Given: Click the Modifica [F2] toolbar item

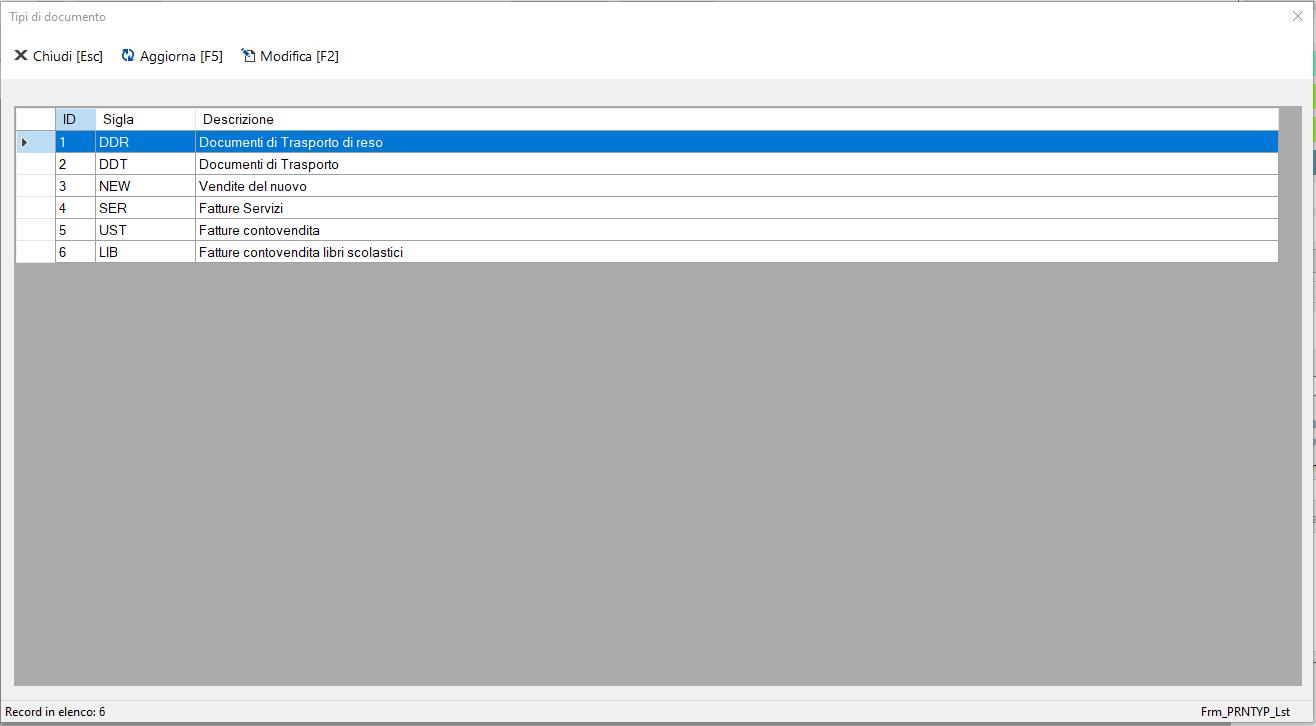Looking at the screenshot, I should coord(290,56).
